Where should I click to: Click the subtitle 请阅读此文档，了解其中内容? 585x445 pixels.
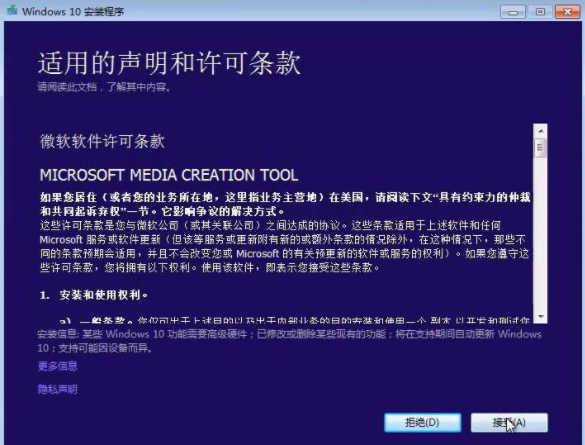point(104,87)
